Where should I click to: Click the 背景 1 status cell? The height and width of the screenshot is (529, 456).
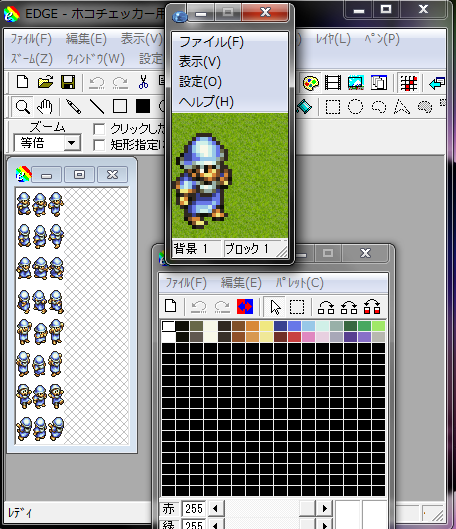(196, 249)
